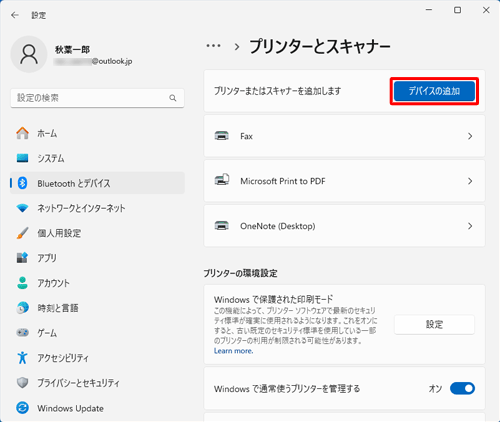This screenshot has height=422, width=500.
Task: Click the privacy shield icon
Action: click(22, 383)
